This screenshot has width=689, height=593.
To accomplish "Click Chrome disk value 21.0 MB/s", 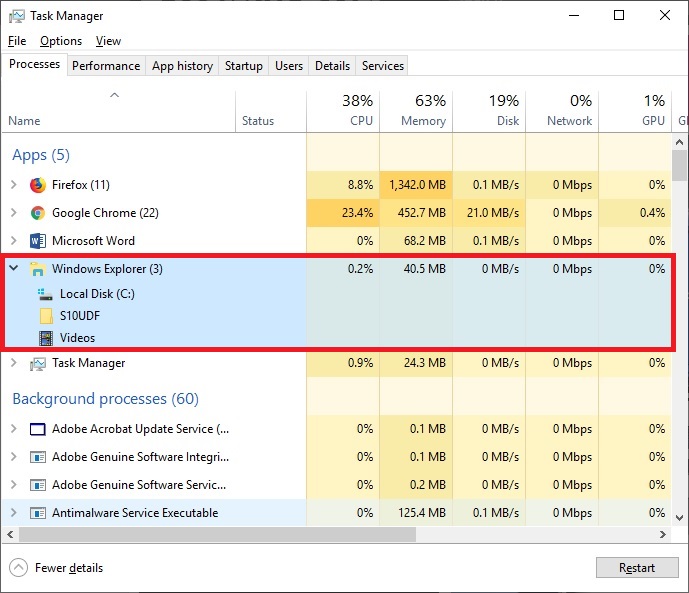I will coord(493,213).
